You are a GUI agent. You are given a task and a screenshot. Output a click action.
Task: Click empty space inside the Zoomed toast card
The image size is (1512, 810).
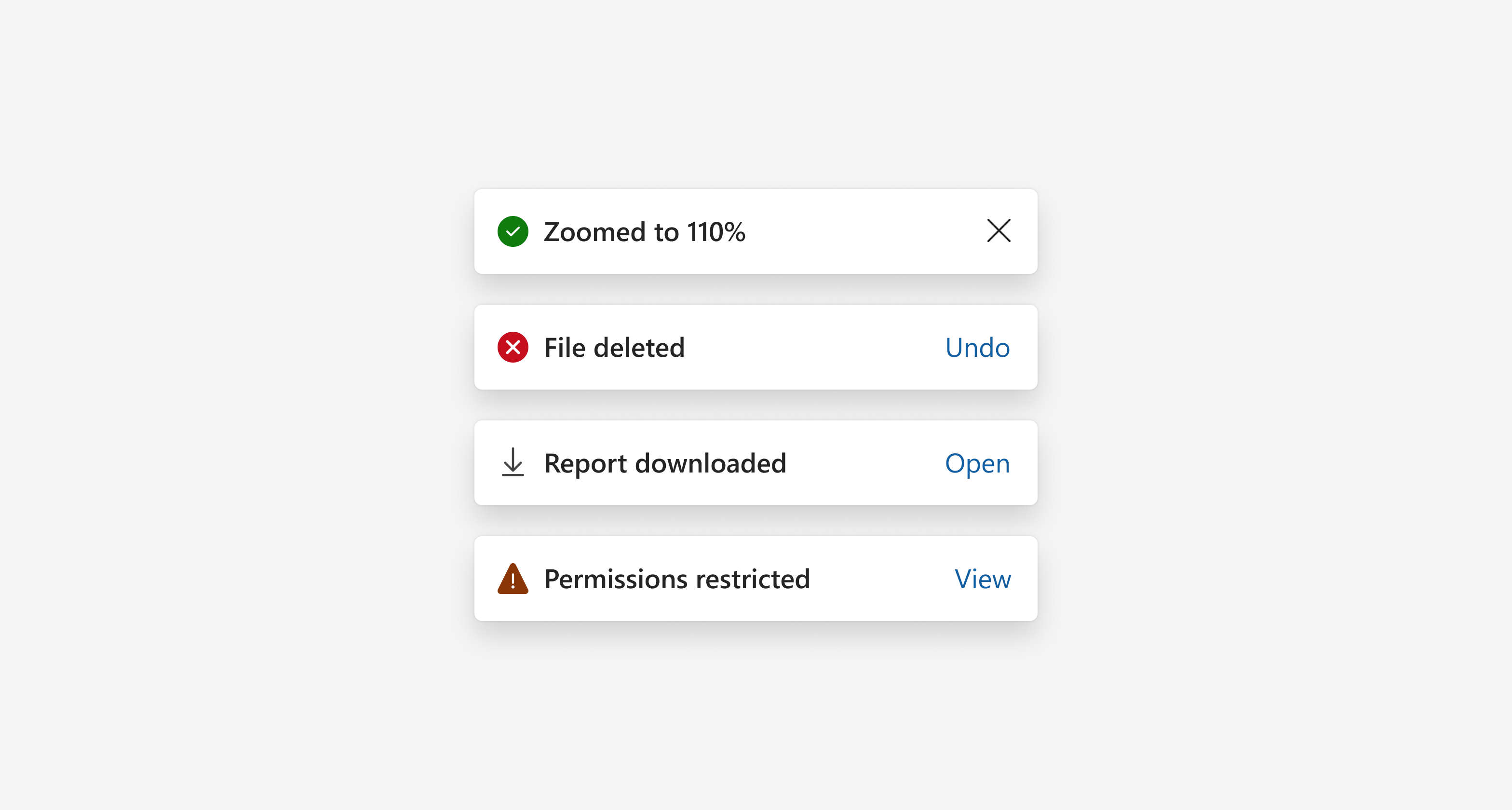(863, 231)
